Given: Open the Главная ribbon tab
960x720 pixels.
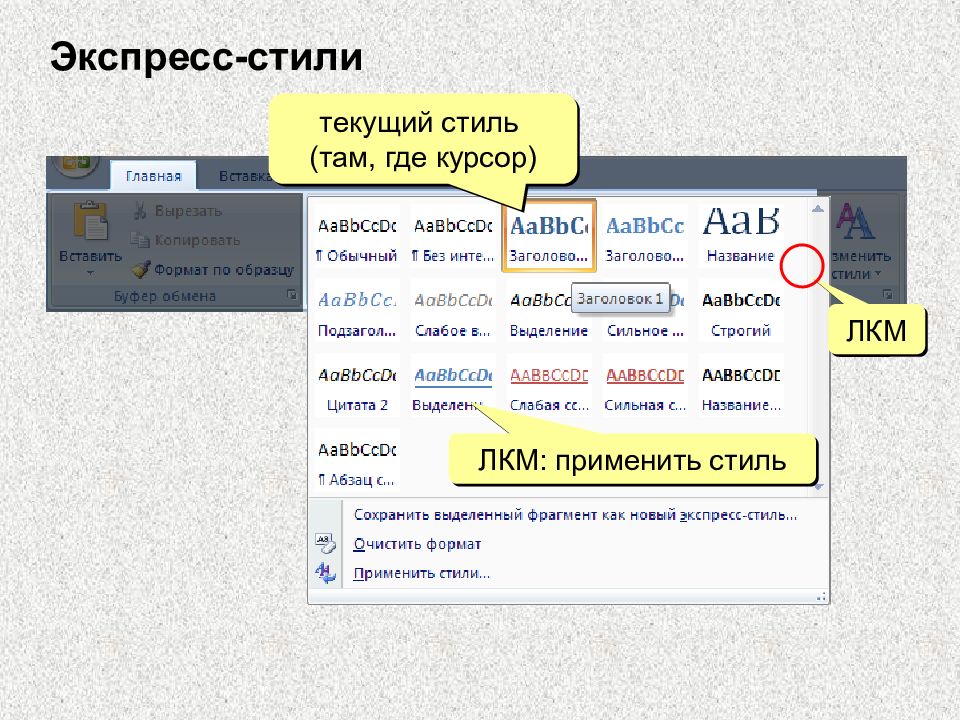Looking at the screenshot, I should (153, 176).
